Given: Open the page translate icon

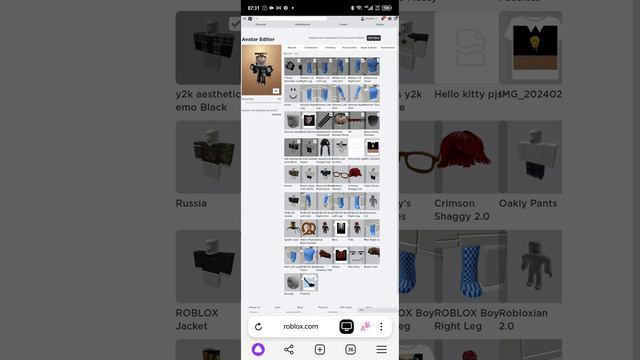Looking at the screenshot, I should (365, 326).
